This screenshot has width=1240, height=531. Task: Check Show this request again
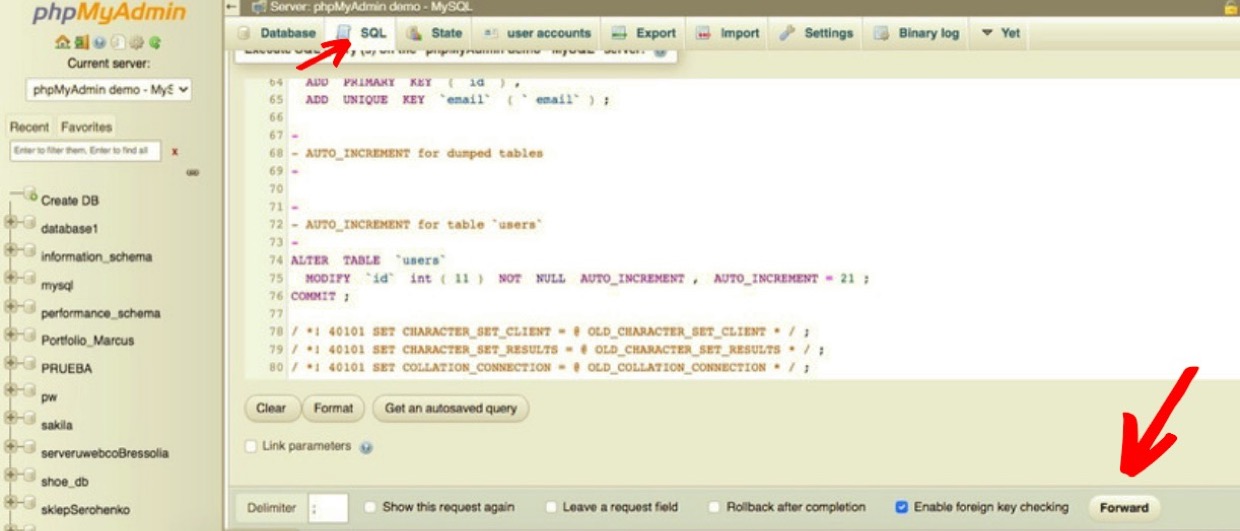coord(371,507)
